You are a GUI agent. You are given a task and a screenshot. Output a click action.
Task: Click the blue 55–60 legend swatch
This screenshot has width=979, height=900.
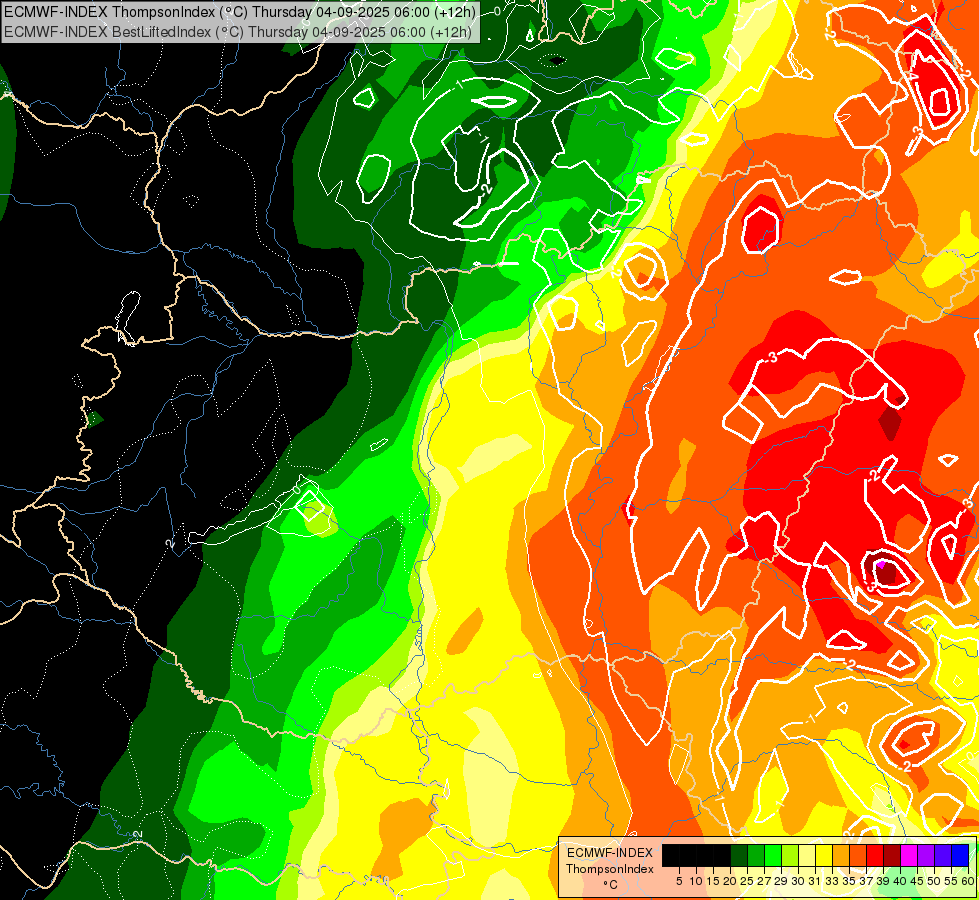click(960, 855)
